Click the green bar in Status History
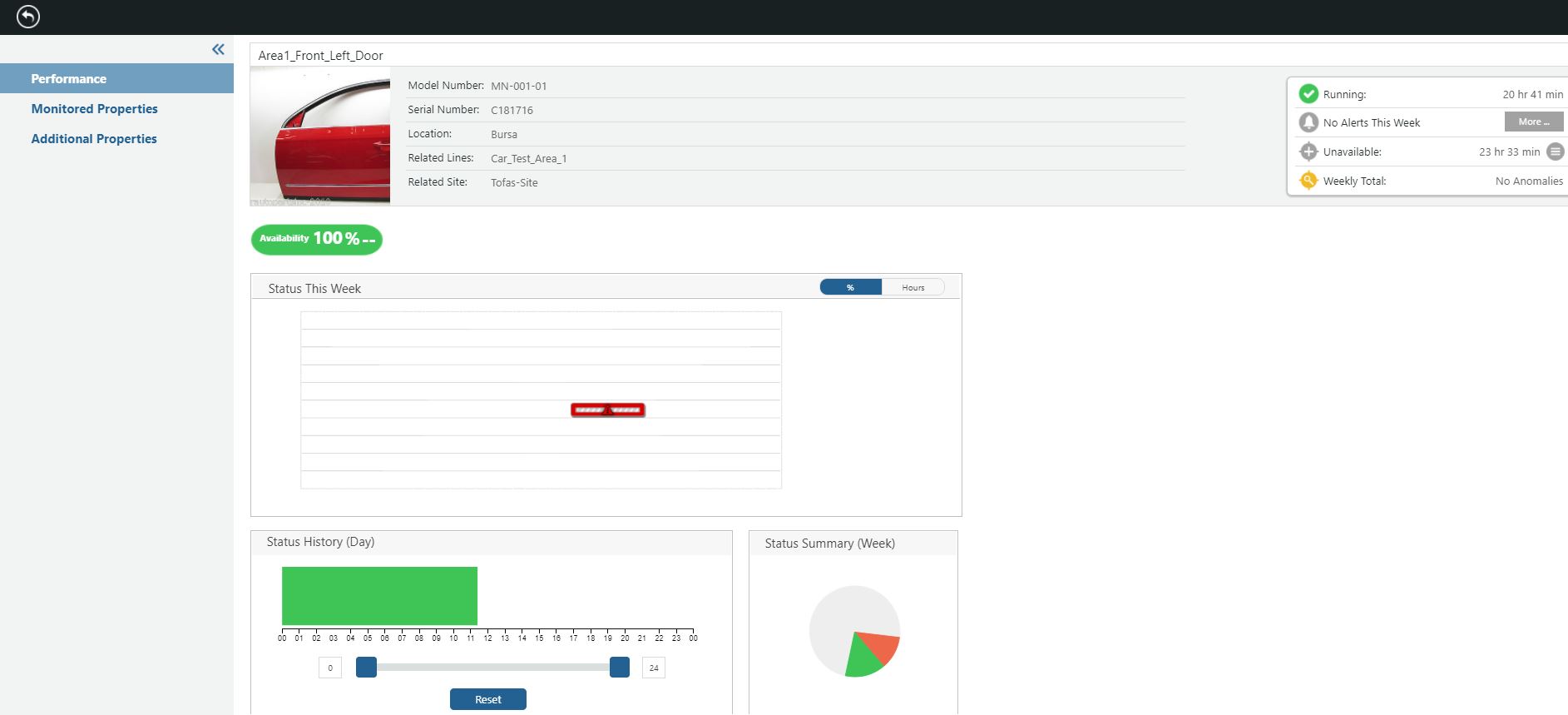1568x715 pixels. point(379,596)
